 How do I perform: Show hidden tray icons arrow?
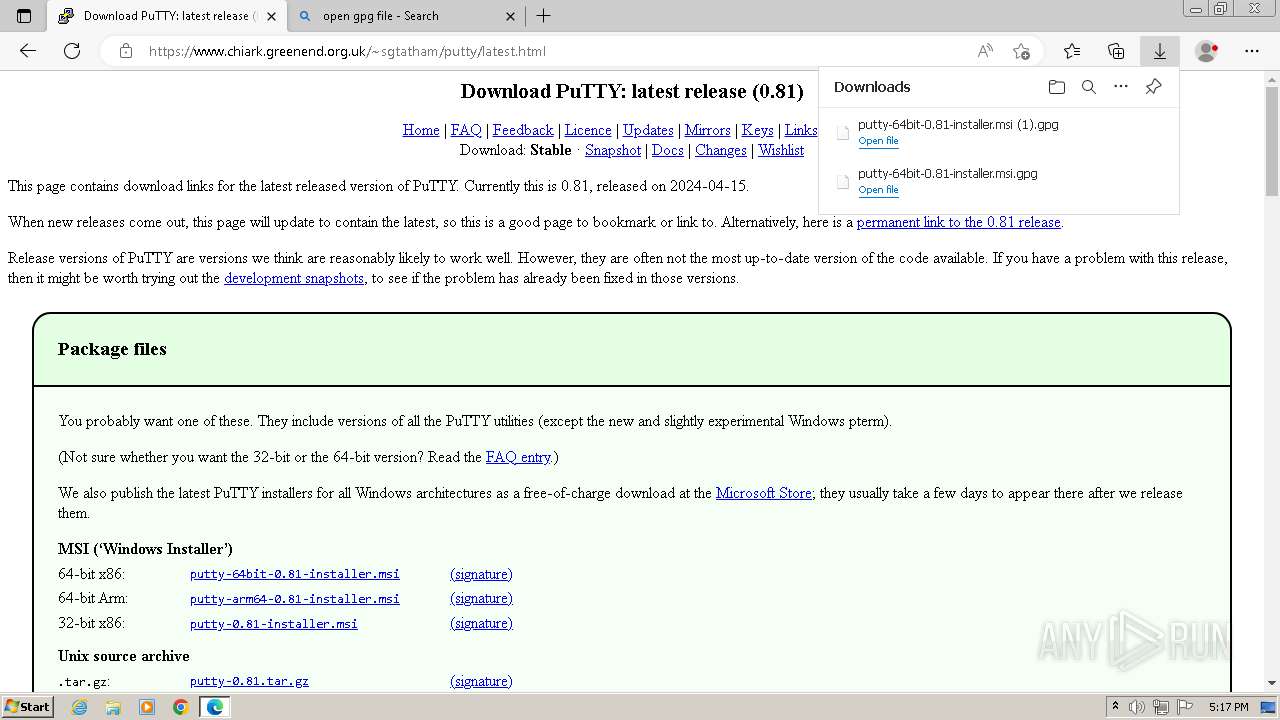click(x=1115, y=707)
